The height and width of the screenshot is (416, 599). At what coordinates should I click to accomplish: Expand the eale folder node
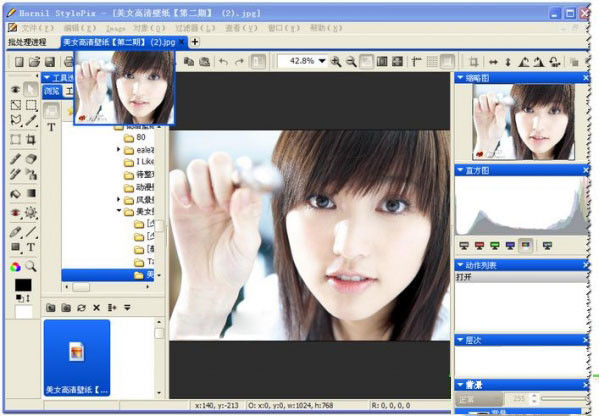[119, 149]
